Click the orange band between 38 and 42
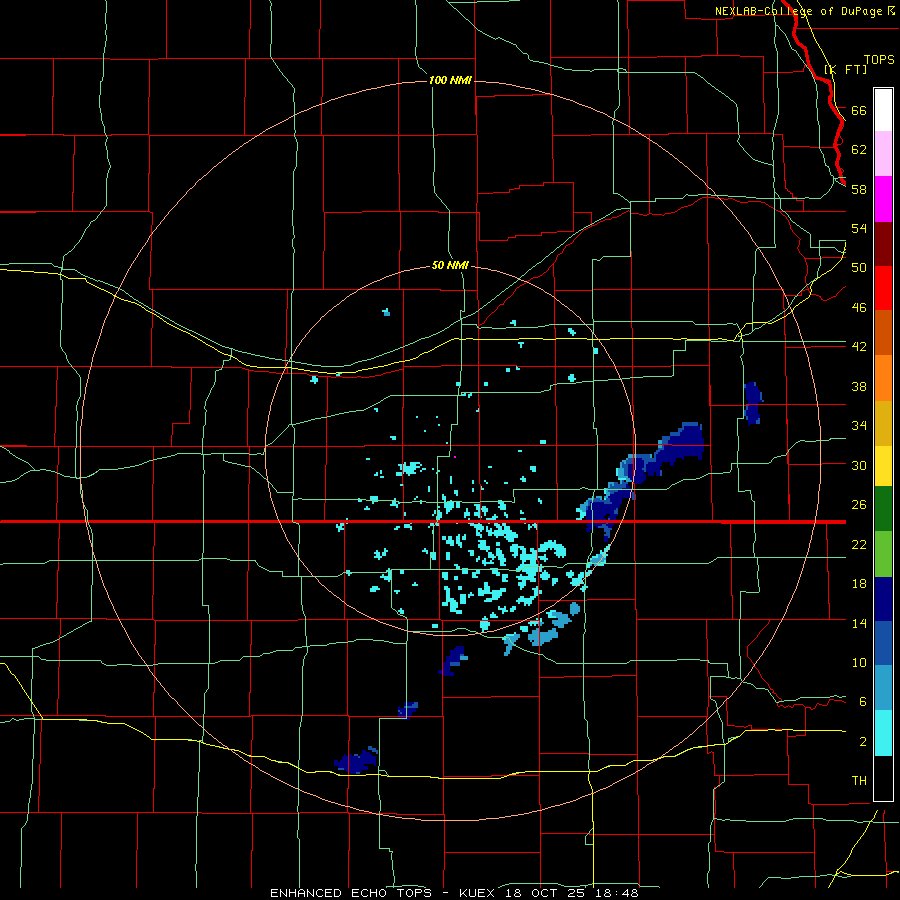 883,378
